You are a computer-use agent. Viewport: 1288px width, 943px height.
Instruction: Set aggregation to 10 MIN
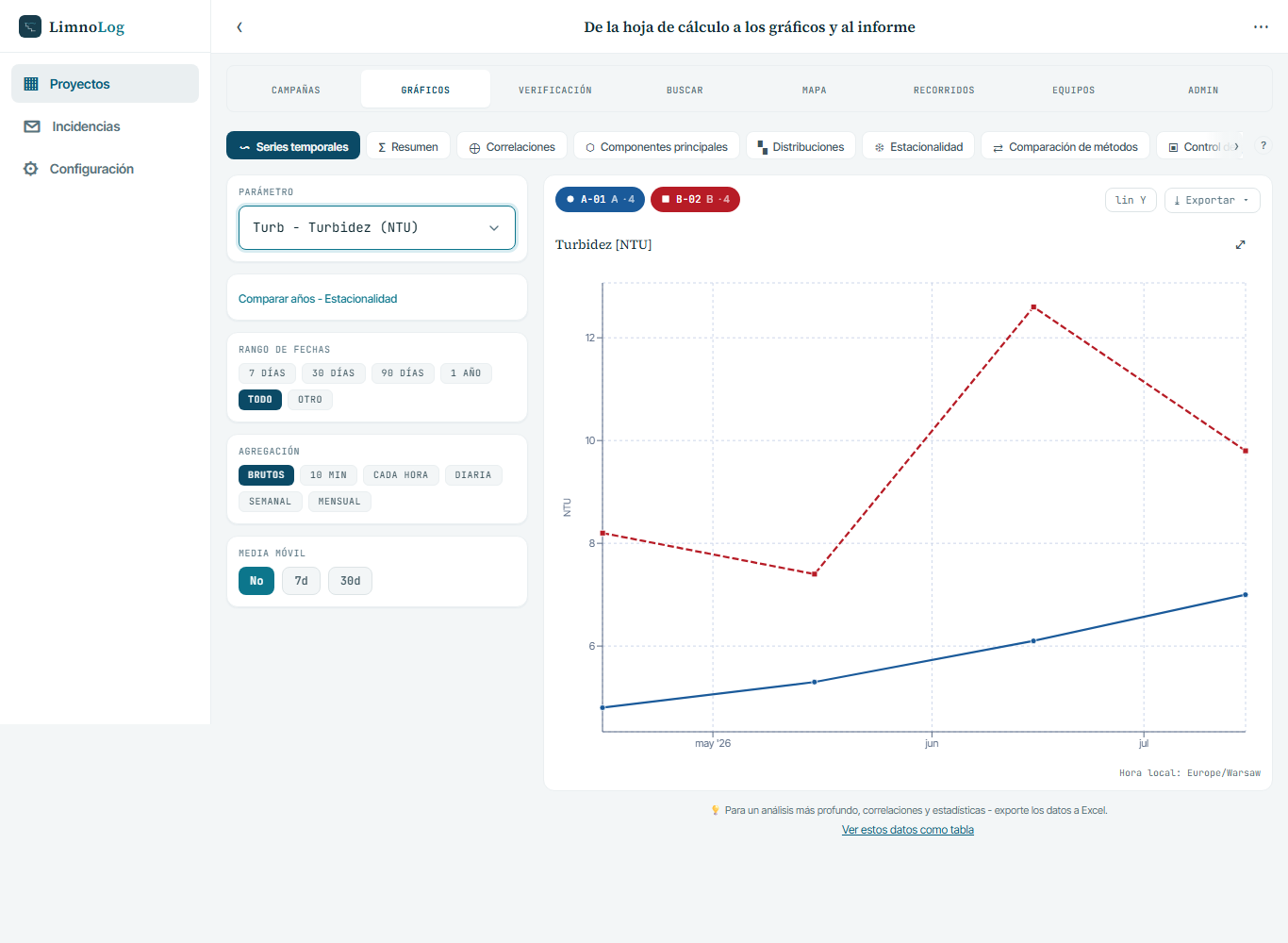[x=328, y=475]
